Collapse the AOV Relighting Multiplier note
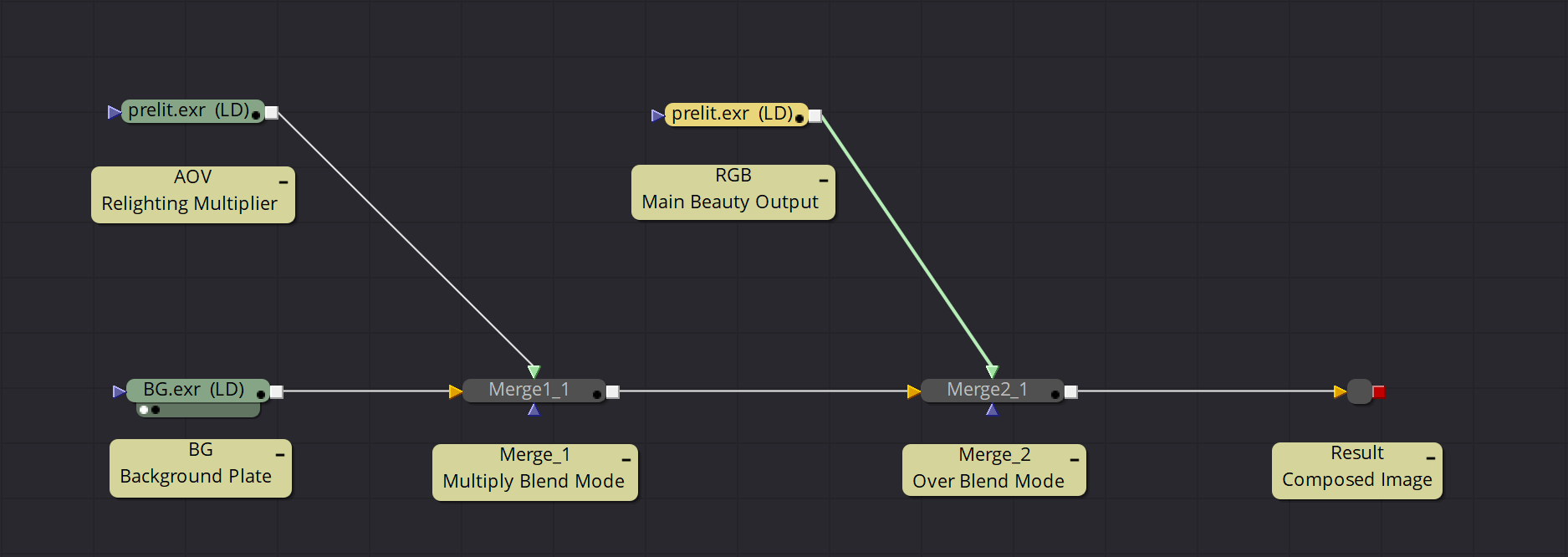Viewport: 1568px width, 557px height. [x=283, y=181]
